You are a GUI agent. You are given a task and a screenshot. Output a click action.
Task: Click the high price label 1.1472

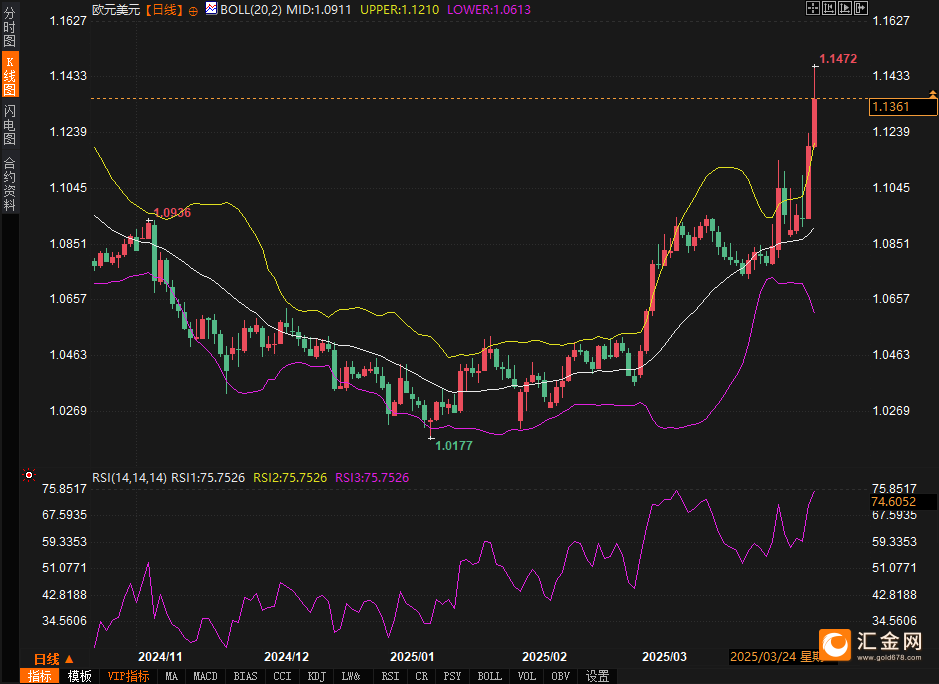point(838,59)
